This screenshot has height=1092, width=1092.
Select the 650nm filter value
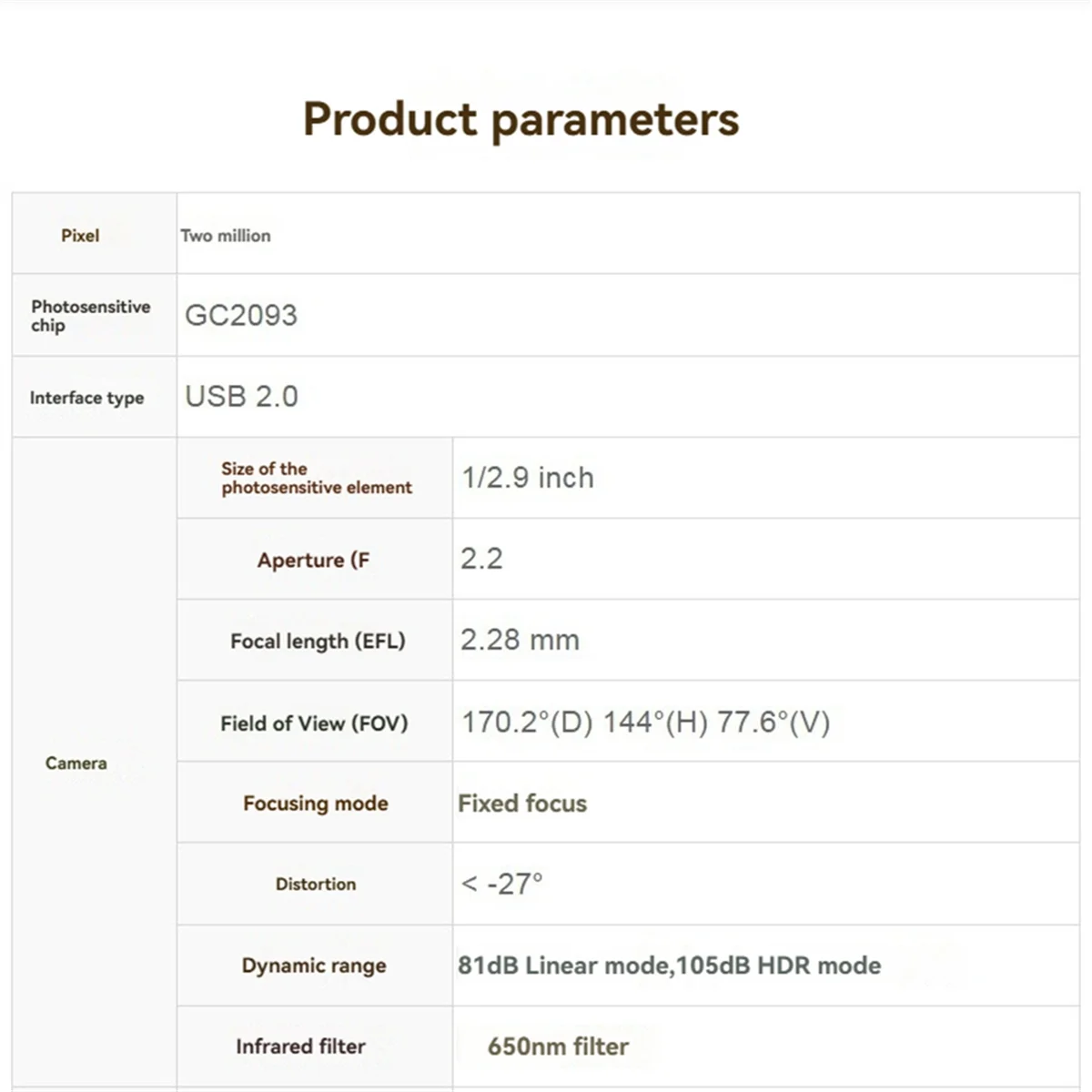pos(558,1046)
